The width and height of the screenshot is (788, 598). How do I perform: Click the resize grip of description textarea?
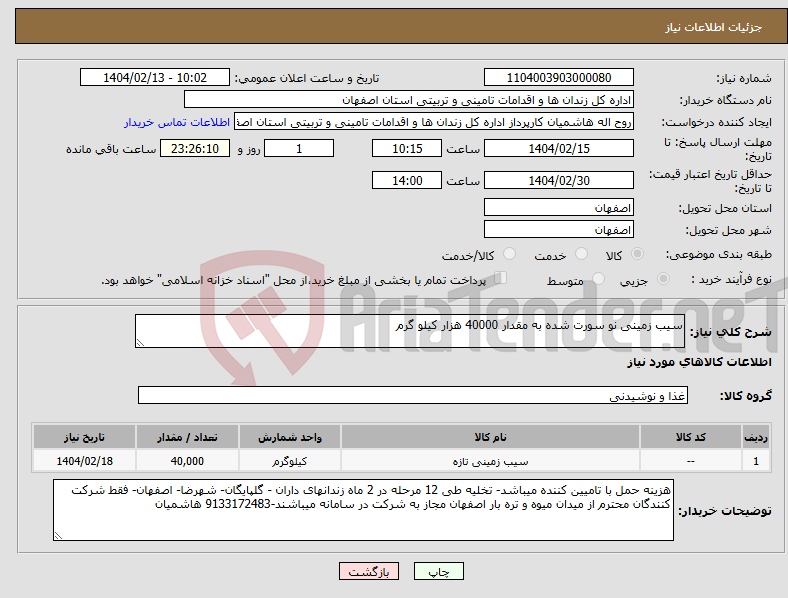click(140, 343)
